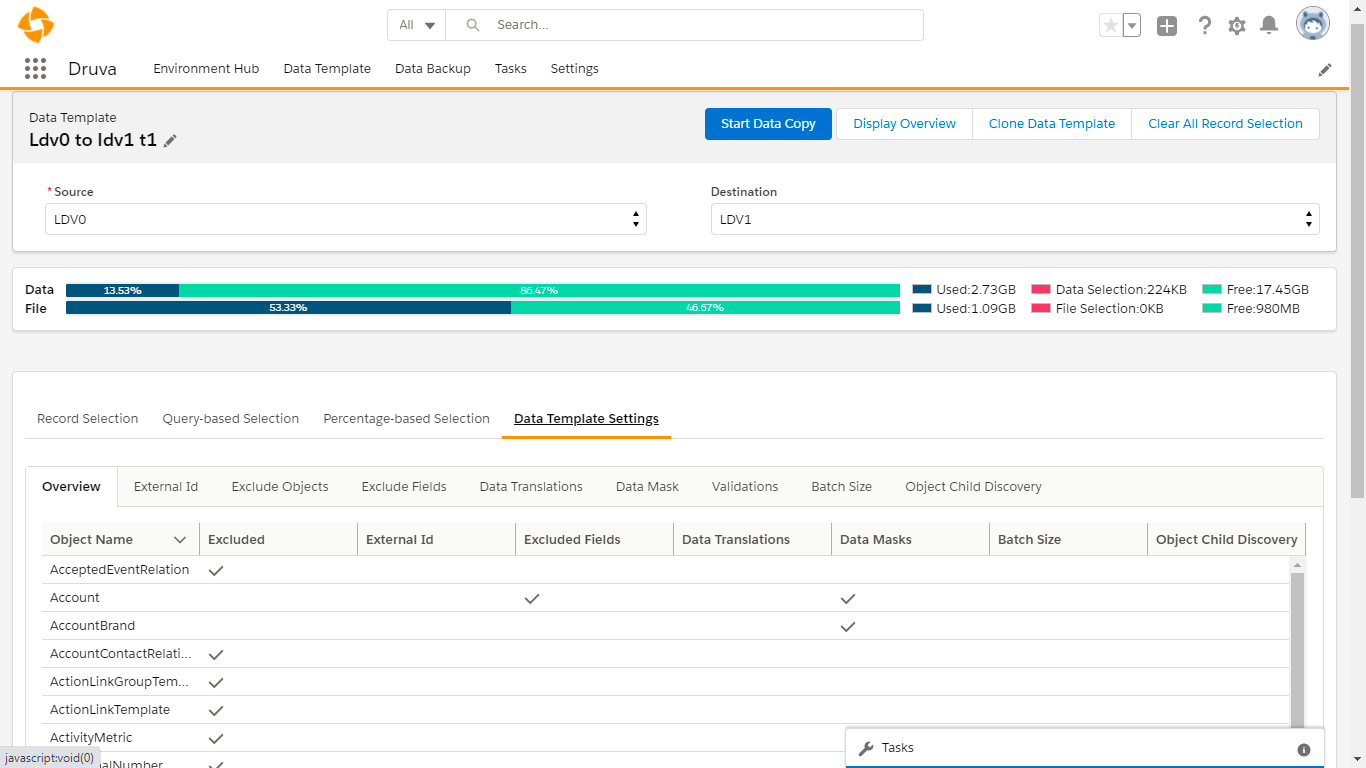Open the Tasks nav tab
The height and width of the screenshot is (768, 1366).
click(x=511, y=68)
